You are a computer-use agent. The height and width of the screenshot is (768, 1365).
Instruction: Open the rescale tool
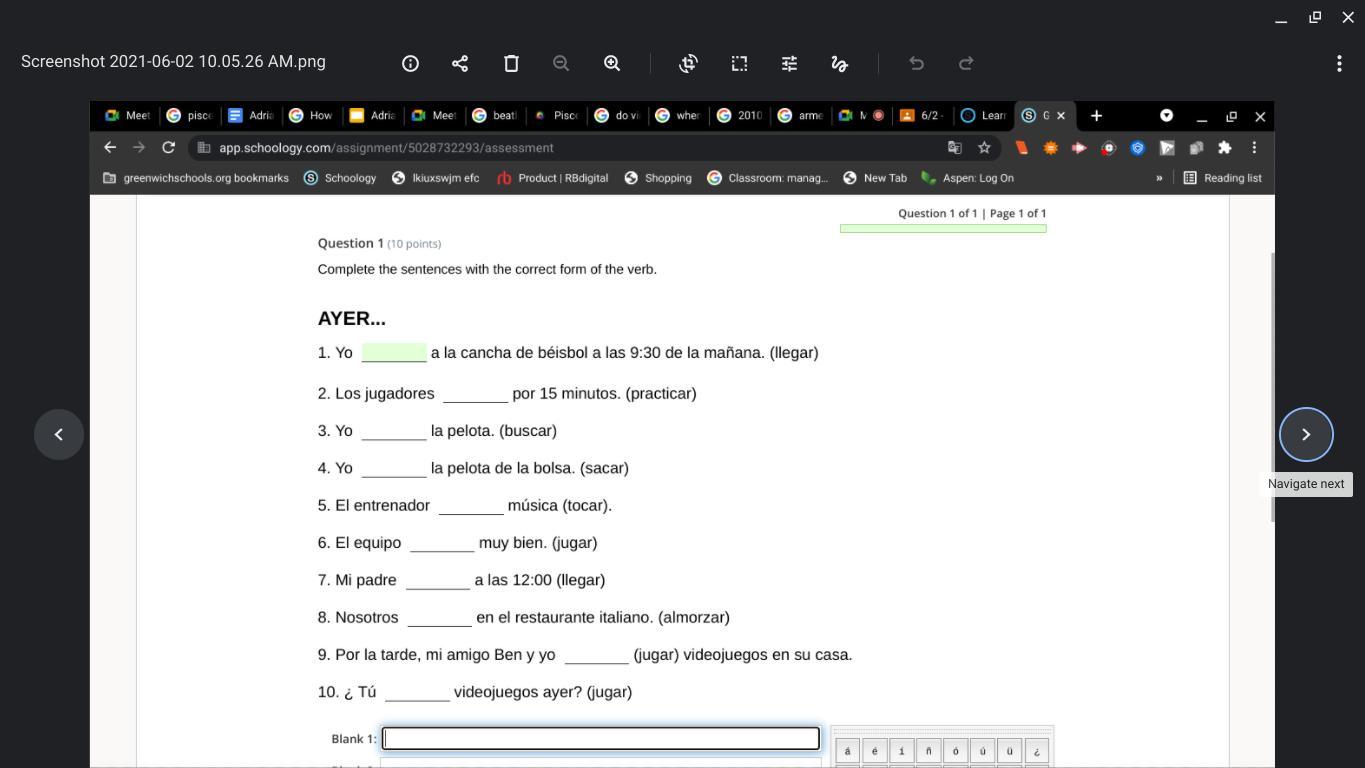pos(739,63)
